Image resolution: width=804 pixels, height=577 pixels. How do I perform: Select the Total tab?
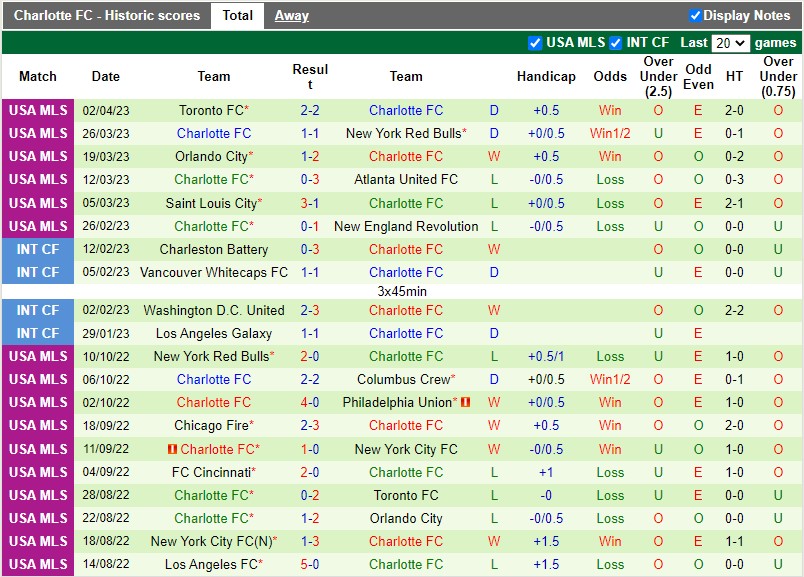pos(237,15)
